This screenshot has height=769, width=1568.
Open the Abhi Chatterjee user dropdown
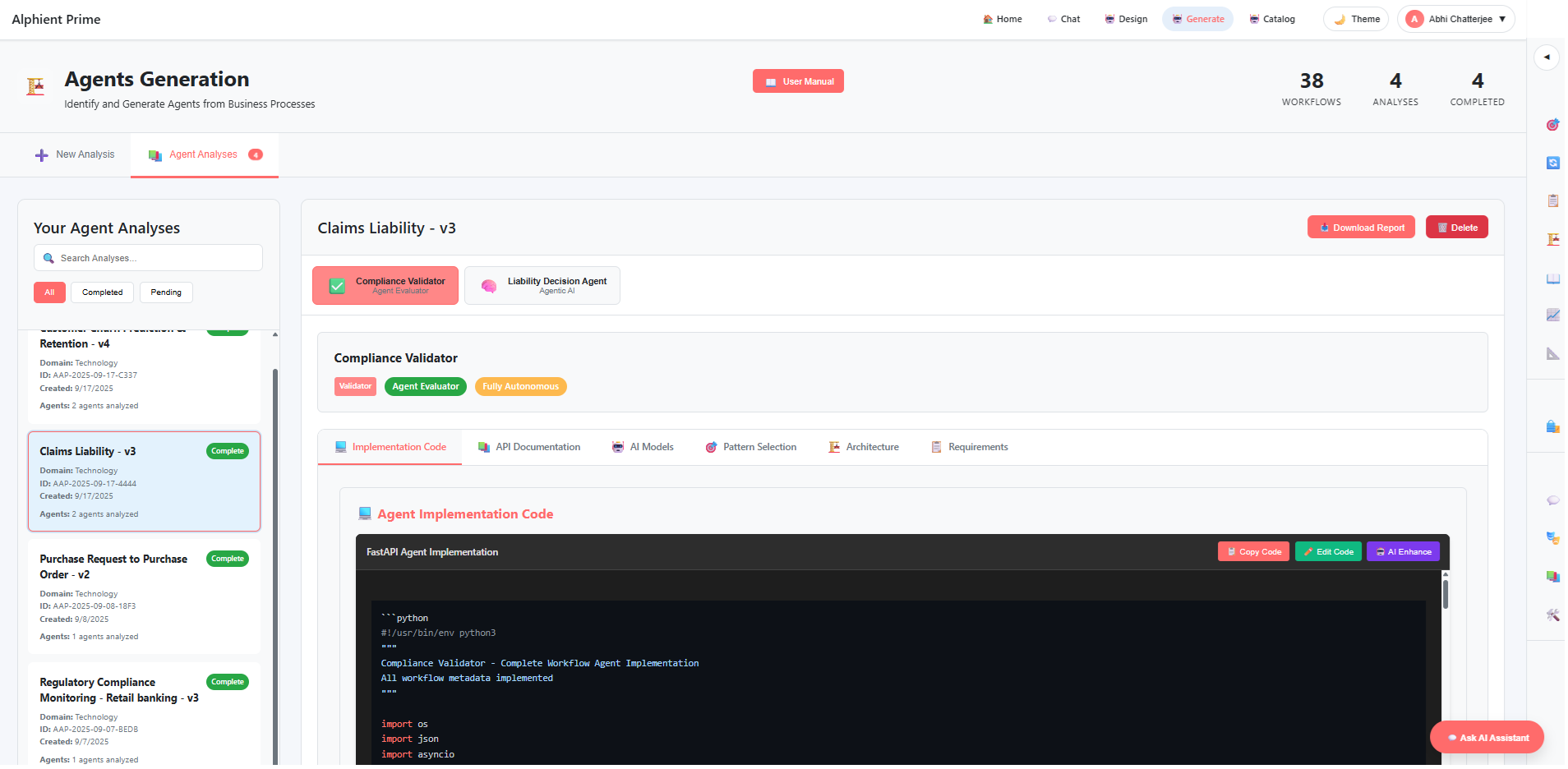point(1455,19)
